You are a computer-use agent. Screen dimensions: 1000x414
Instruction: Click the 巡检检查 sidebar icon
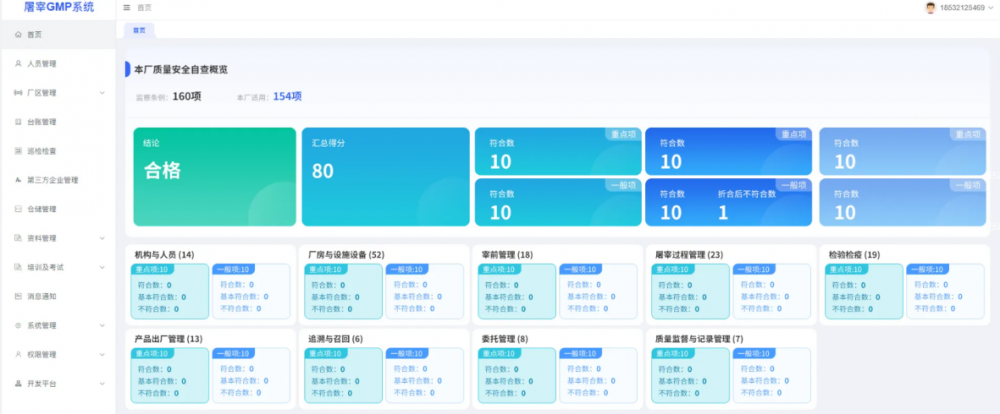18,151
